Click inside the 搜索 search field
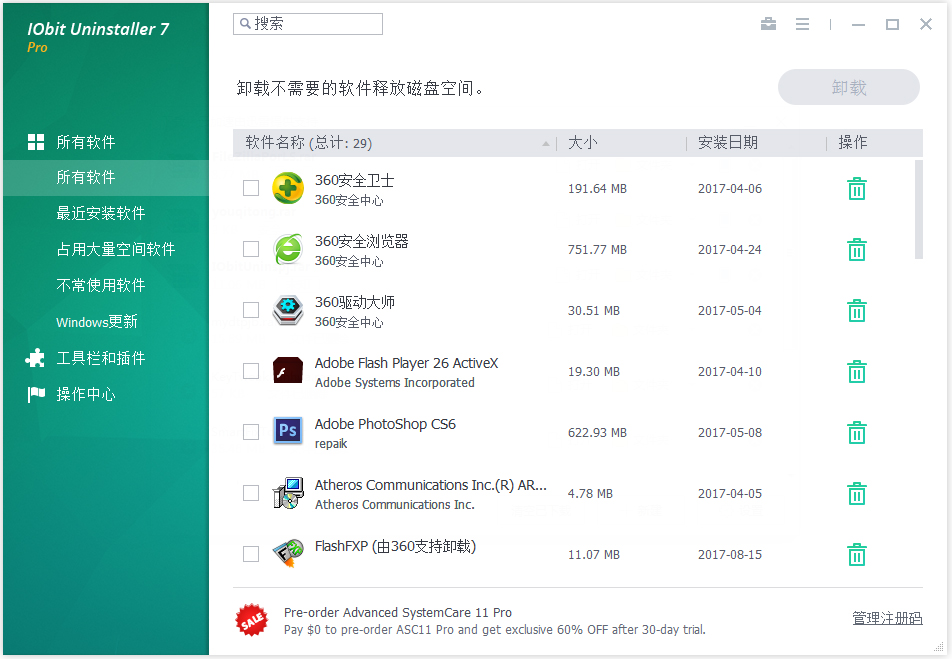Screen dimensions: 952x659 [308, 24]
